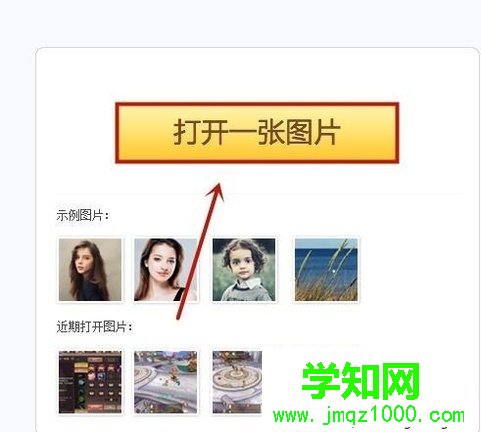
Task: Click the divider line below the open button
Action: 259,193
